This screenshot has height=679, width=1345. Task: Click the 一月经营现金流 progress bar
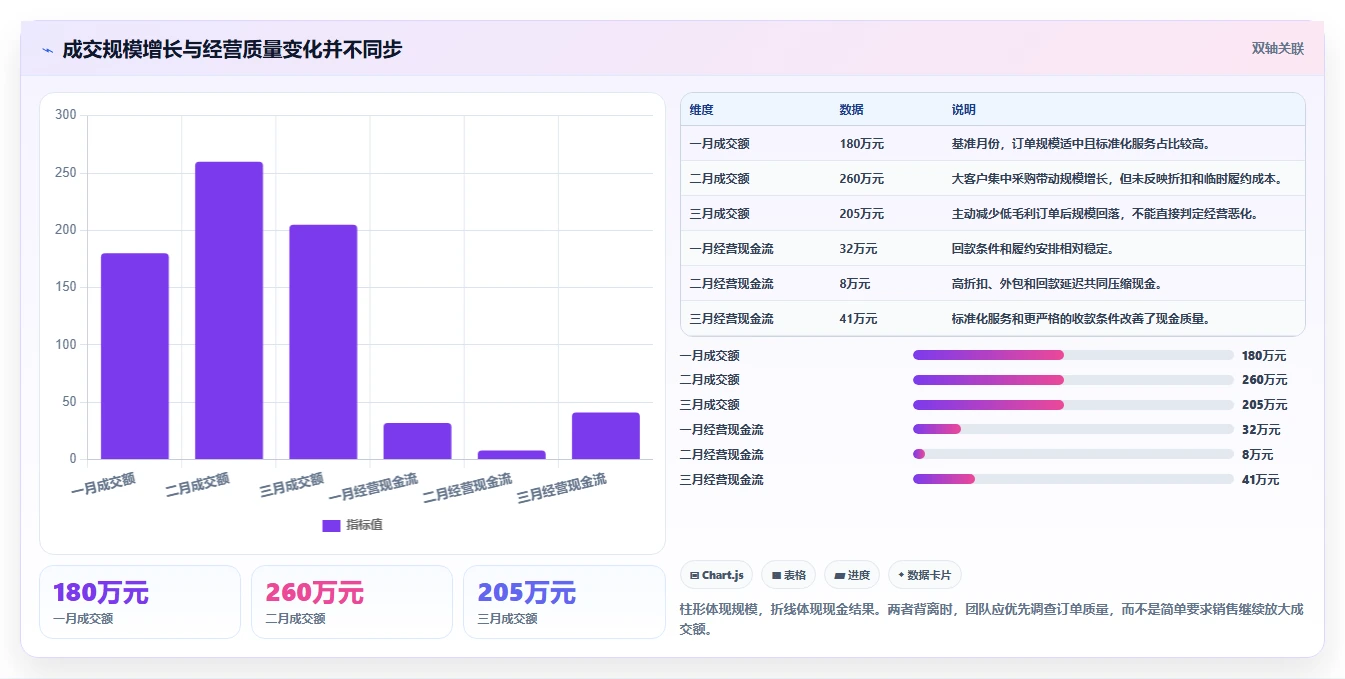pyautogui.click(x=1073, y=429)
